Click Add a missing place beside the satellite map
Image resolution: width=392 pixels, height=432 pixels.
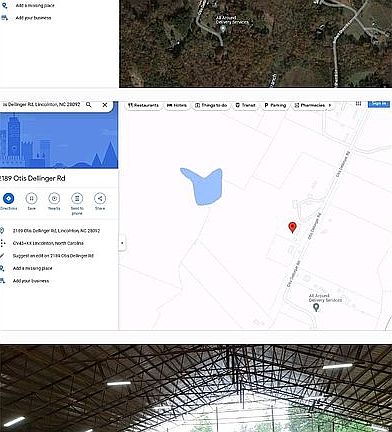35,6
